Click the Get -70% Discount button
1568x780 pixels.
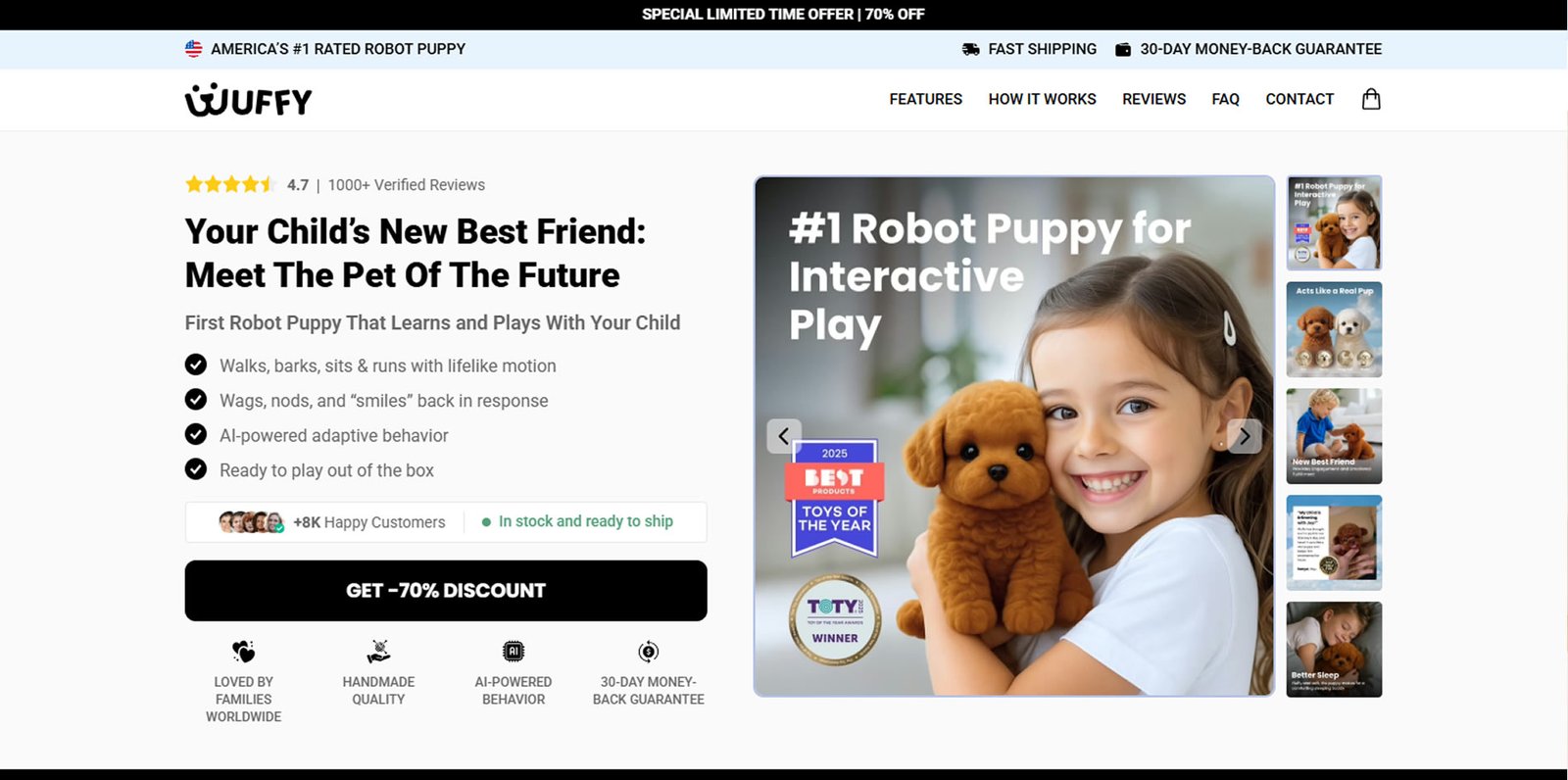point(446,591)
